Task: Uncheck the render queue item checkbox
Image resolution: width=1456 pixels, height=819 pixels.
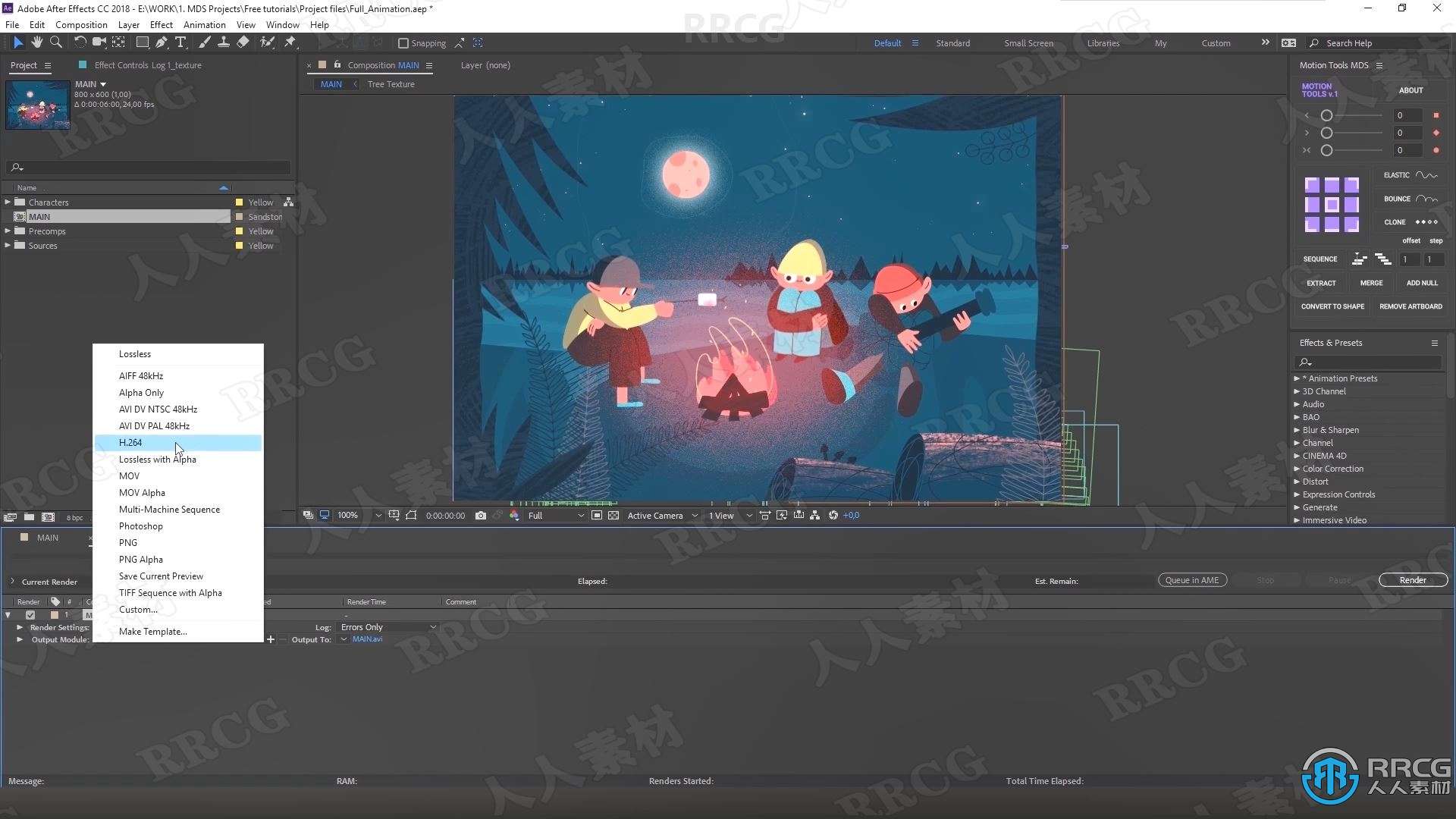Action: [30, 615]
